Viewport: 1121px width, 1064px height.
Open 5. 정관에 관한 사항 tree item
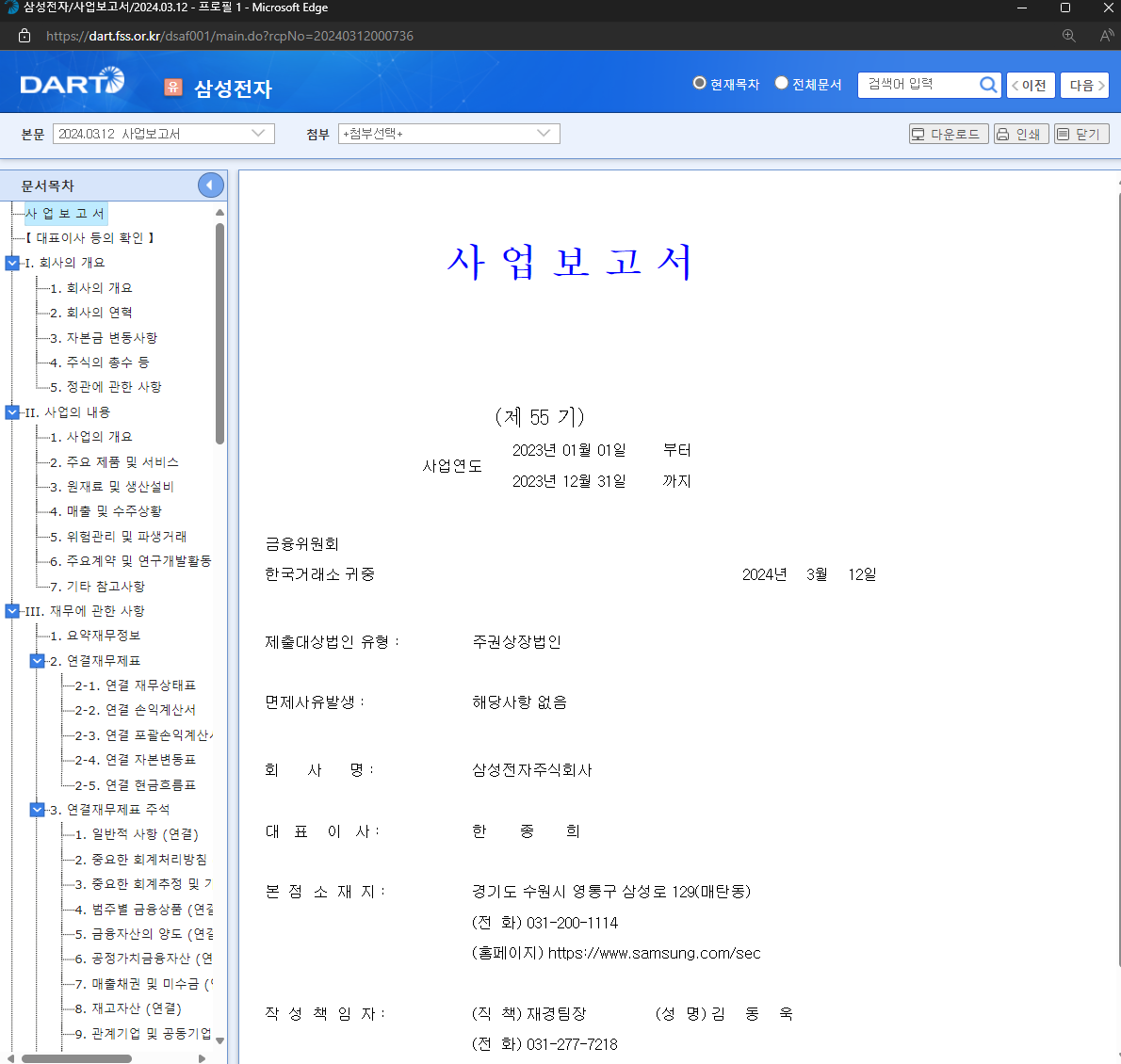(x=106, y=387)
